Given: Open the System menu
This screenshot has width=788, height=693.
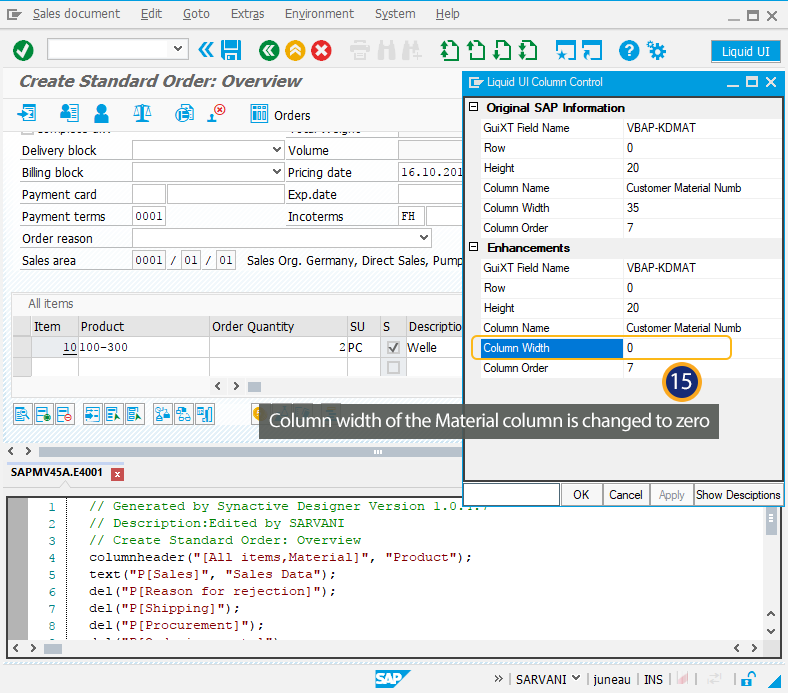Looking at the screenshot, I should tap(395, 14).
